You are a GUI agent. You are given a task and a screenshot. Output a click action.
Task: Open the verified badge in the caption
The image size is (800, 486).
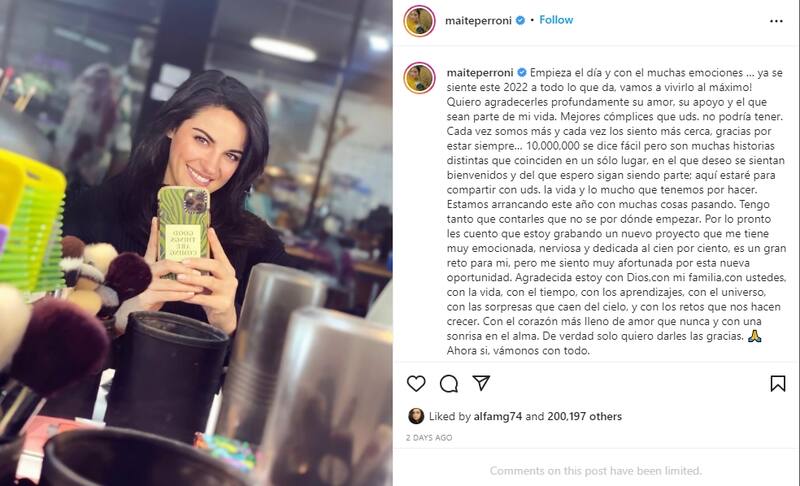click(521, 72)
